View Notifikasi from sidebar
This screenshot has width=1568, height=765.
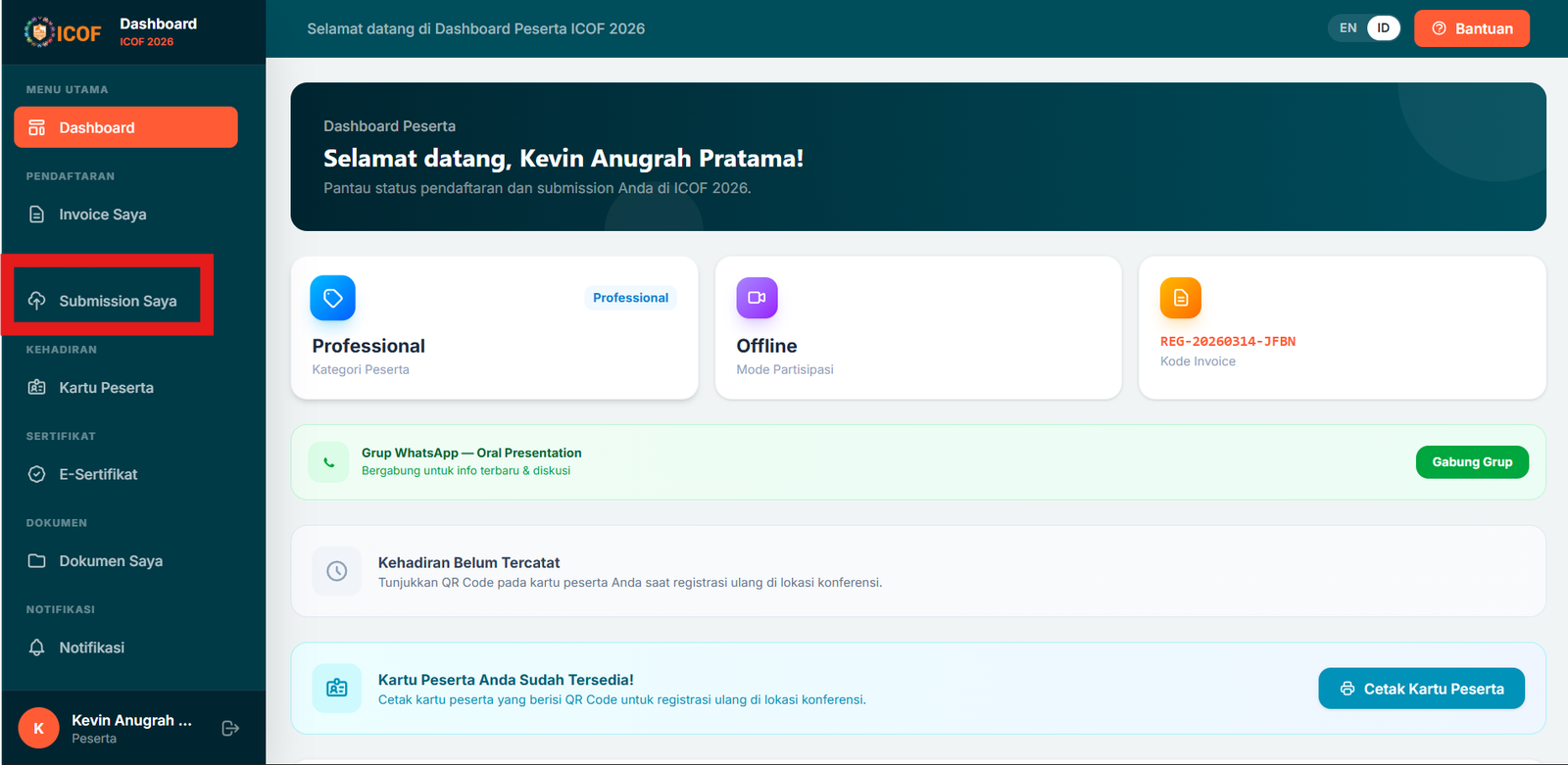coord(91,647)
